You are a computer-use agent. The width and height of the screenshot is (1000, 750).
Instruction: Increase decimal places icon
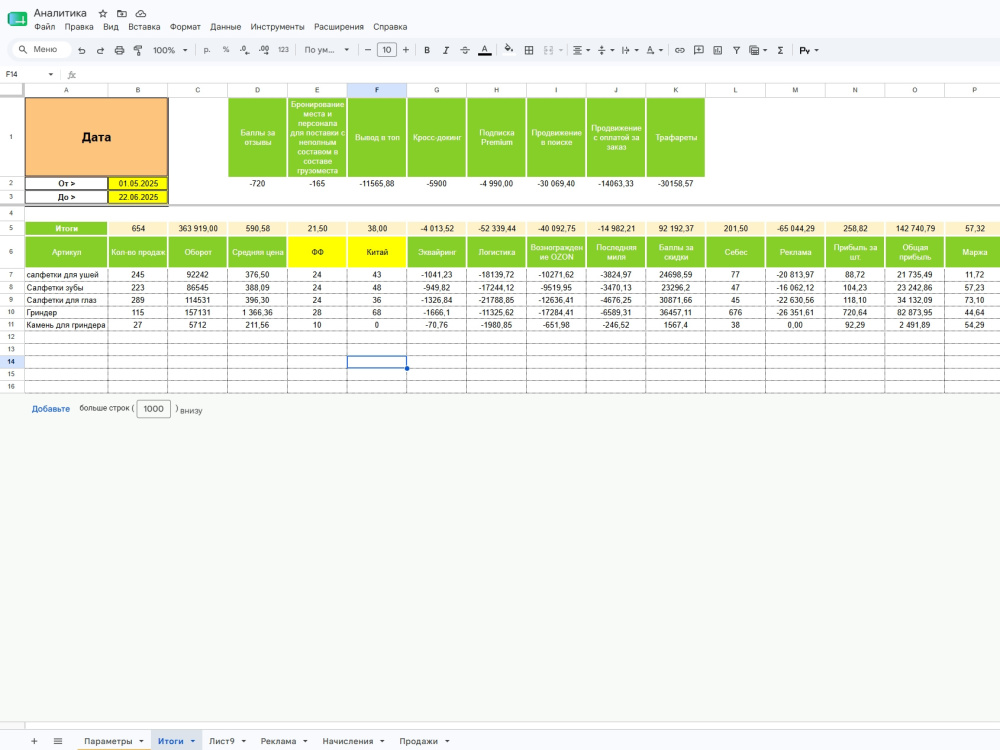pyautogui.click(x=264, y=50)
